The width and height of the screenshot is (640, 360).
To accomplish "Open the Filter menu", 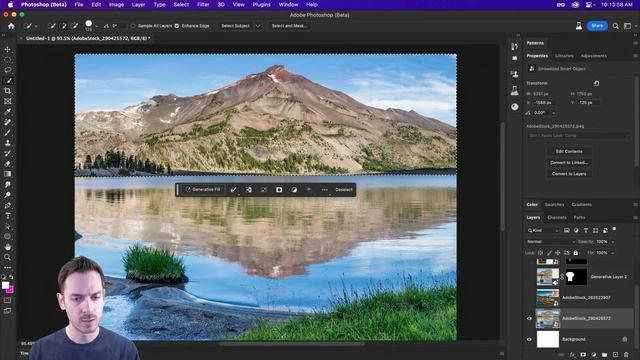I will [x=203, y=4].
